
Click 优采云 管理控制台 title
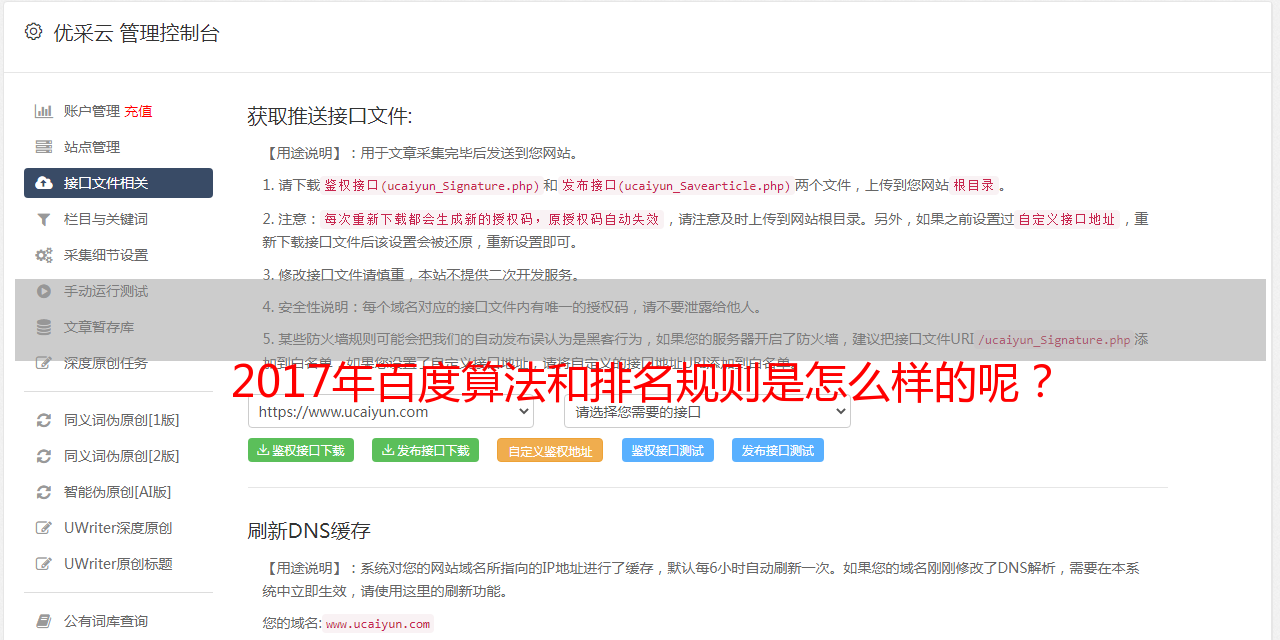[x=136, y=33]
